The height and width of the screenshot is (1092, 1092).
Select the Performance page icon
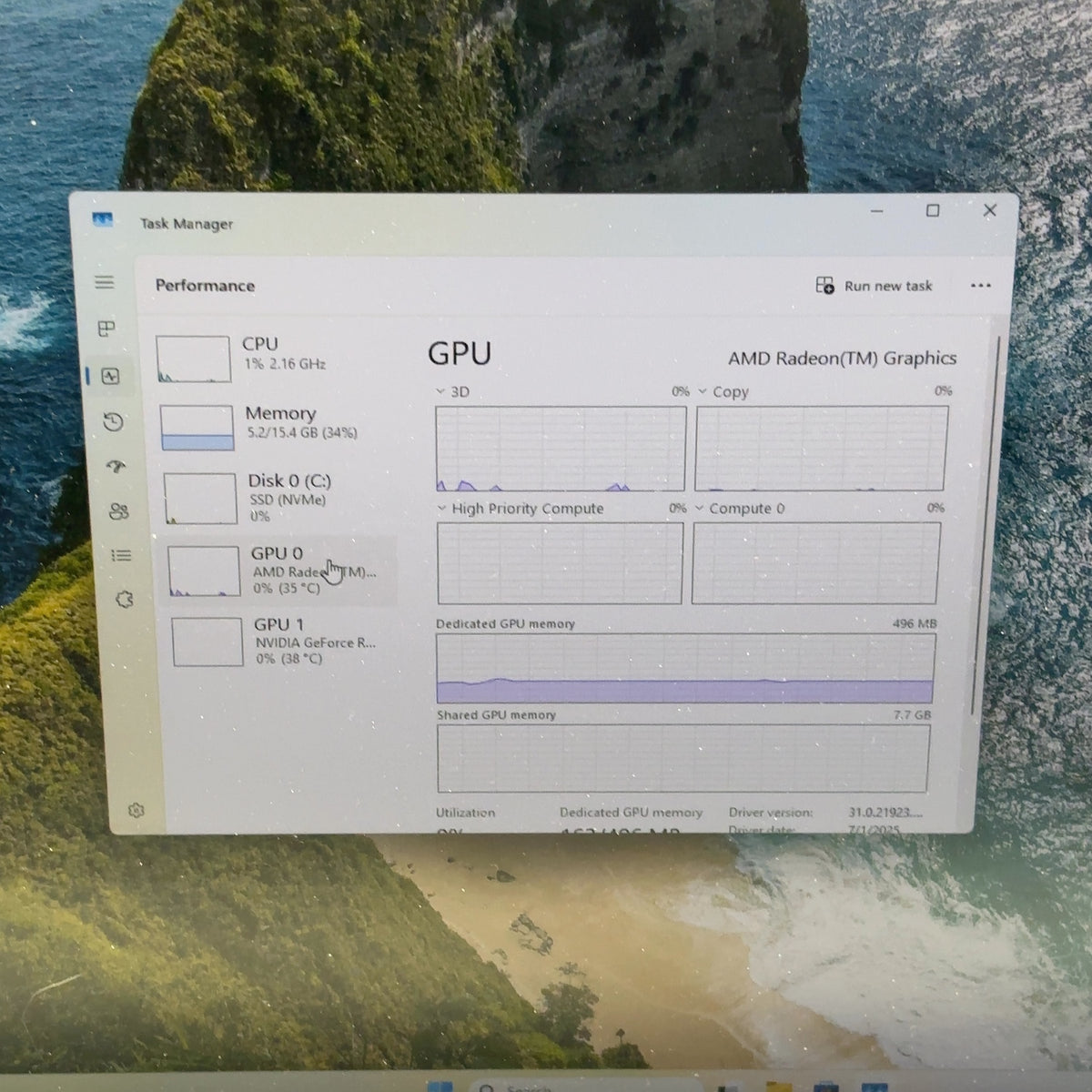(111, 376)
